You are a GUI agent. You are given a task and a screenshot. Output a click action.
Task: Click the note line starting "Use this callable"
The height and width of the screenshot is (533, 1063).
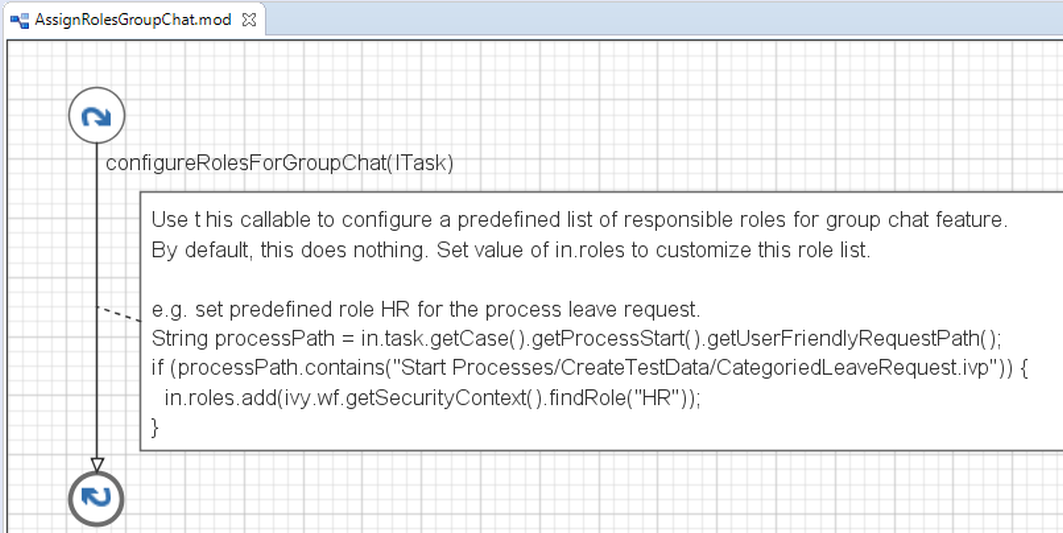click(578, 219)
